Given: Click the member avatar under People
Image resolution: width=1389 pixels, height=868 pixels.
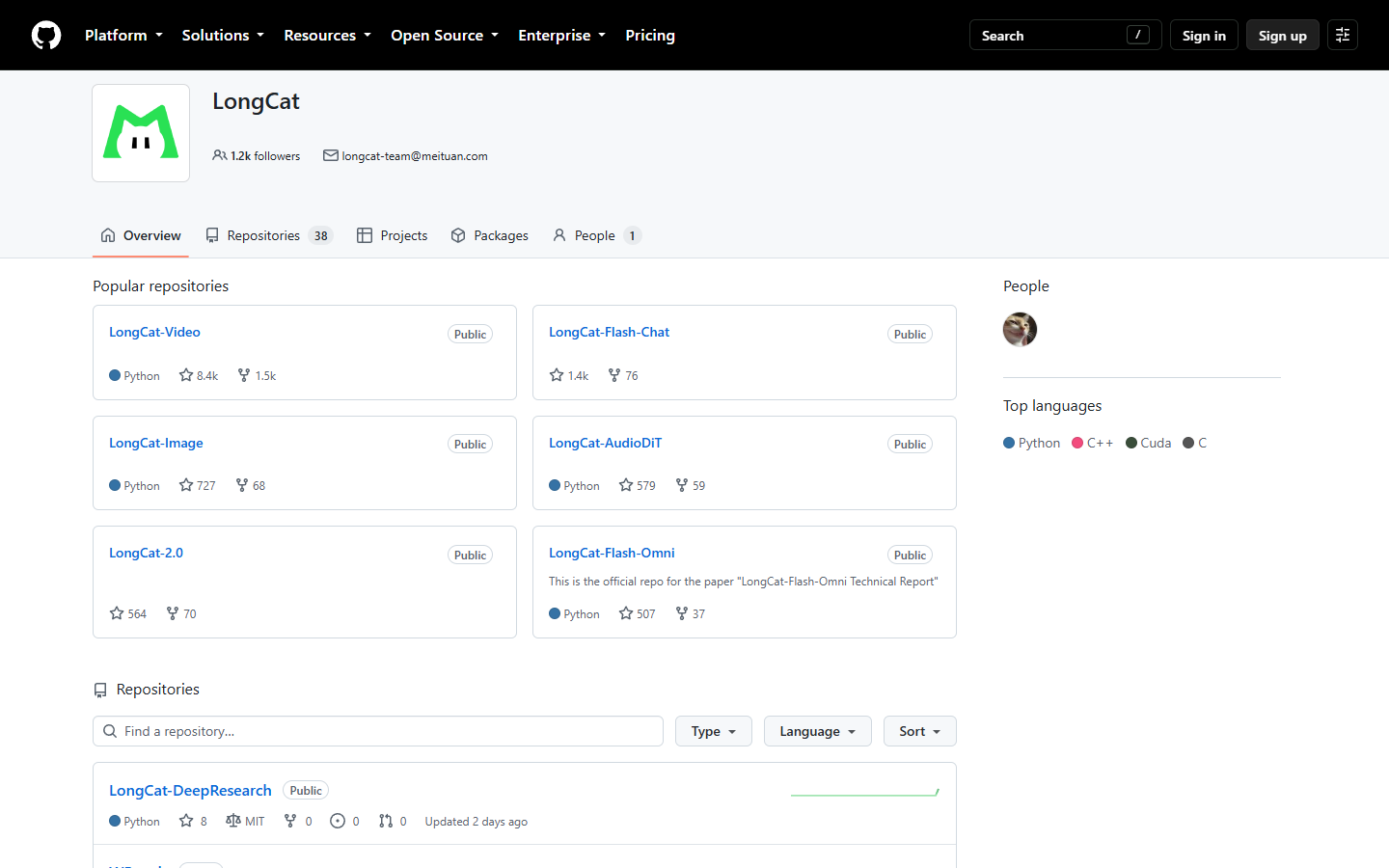Looking at the screenshot, I should pos(1020,330).
